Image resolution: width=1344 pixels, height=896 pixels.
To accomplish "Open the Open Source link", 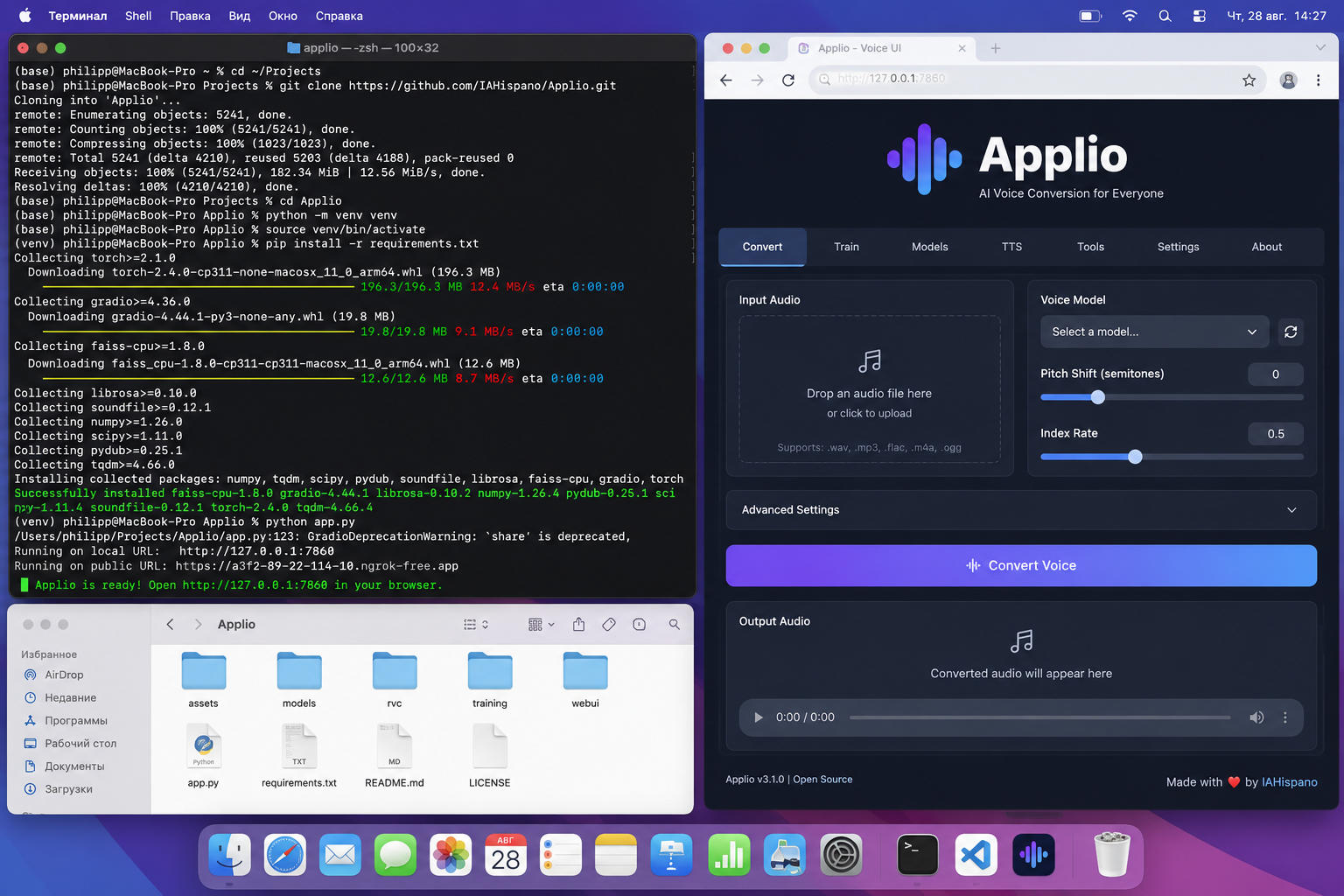I will pyautogui.click(x=822, y=779).
